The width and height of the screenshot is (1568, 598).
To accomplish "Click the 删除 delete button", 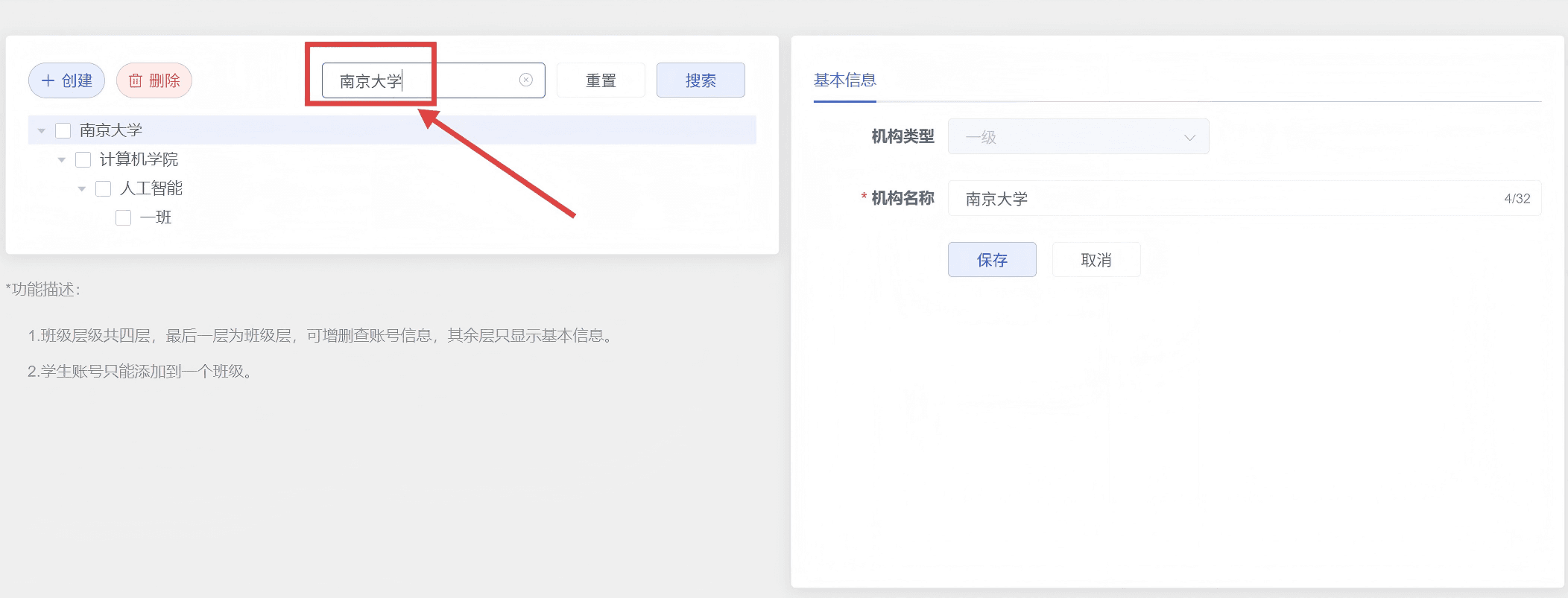I will point(154,80).
